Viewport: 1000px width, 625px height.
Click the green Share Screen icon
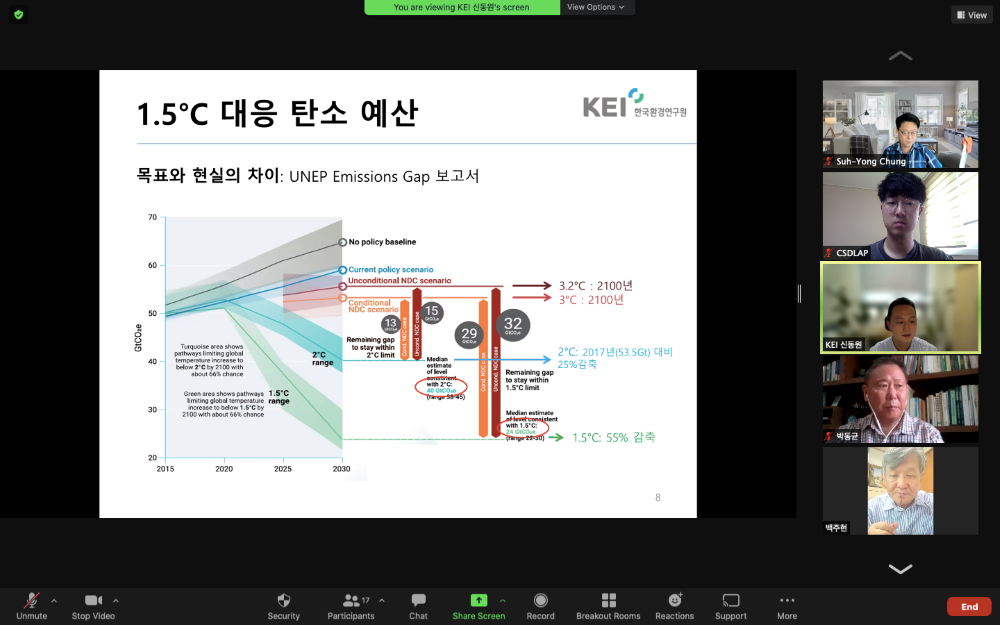(478, 600)
